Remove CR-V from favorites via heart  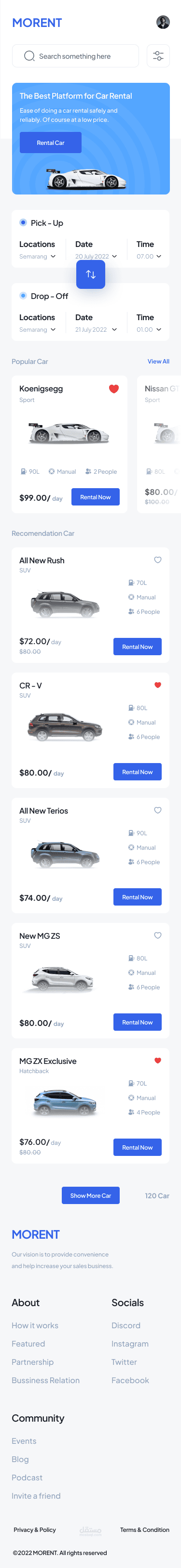[x=158, y=685]
